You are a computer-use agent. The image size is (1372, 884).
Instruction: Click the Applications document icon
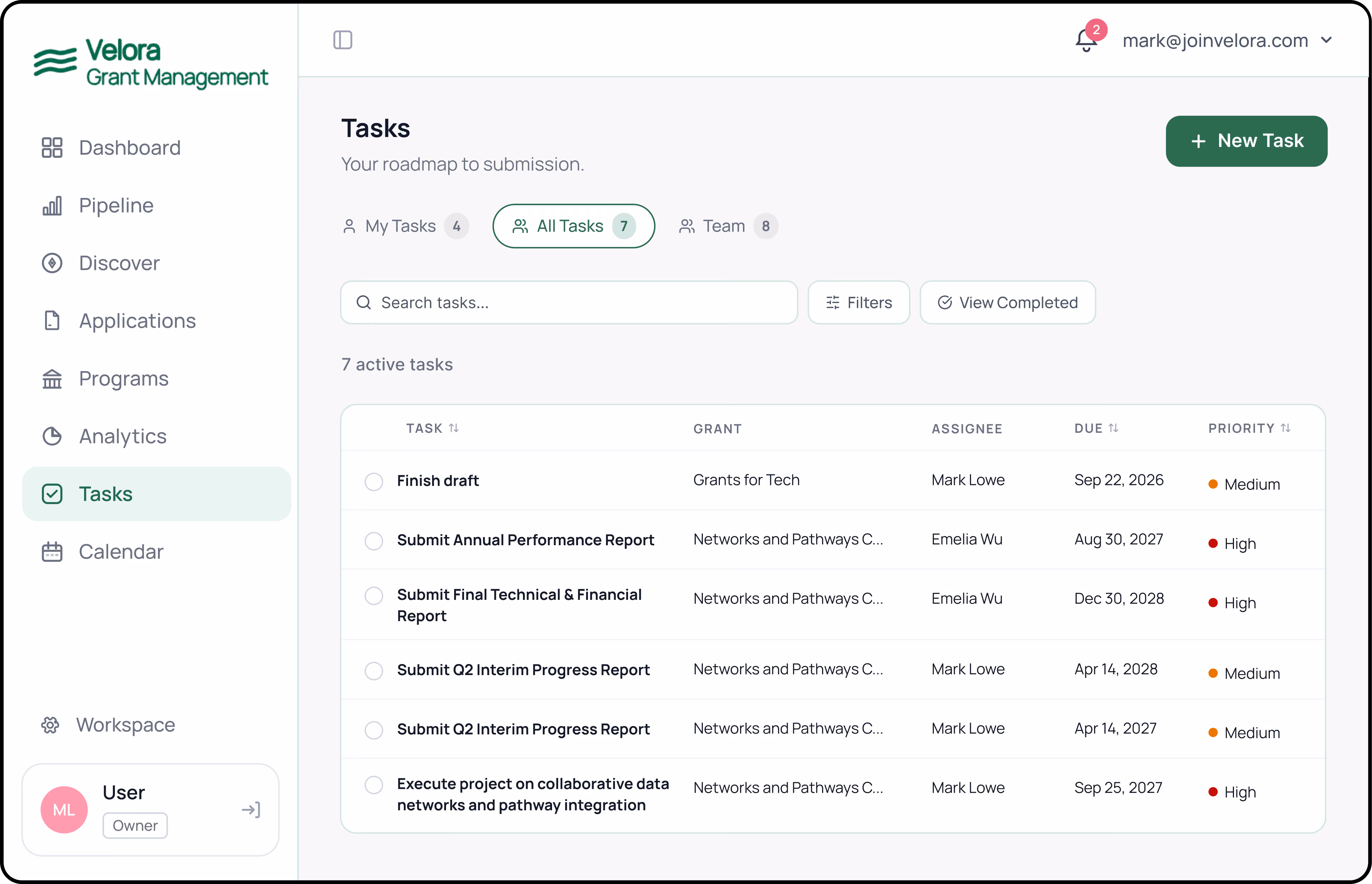tap(52, 321)
